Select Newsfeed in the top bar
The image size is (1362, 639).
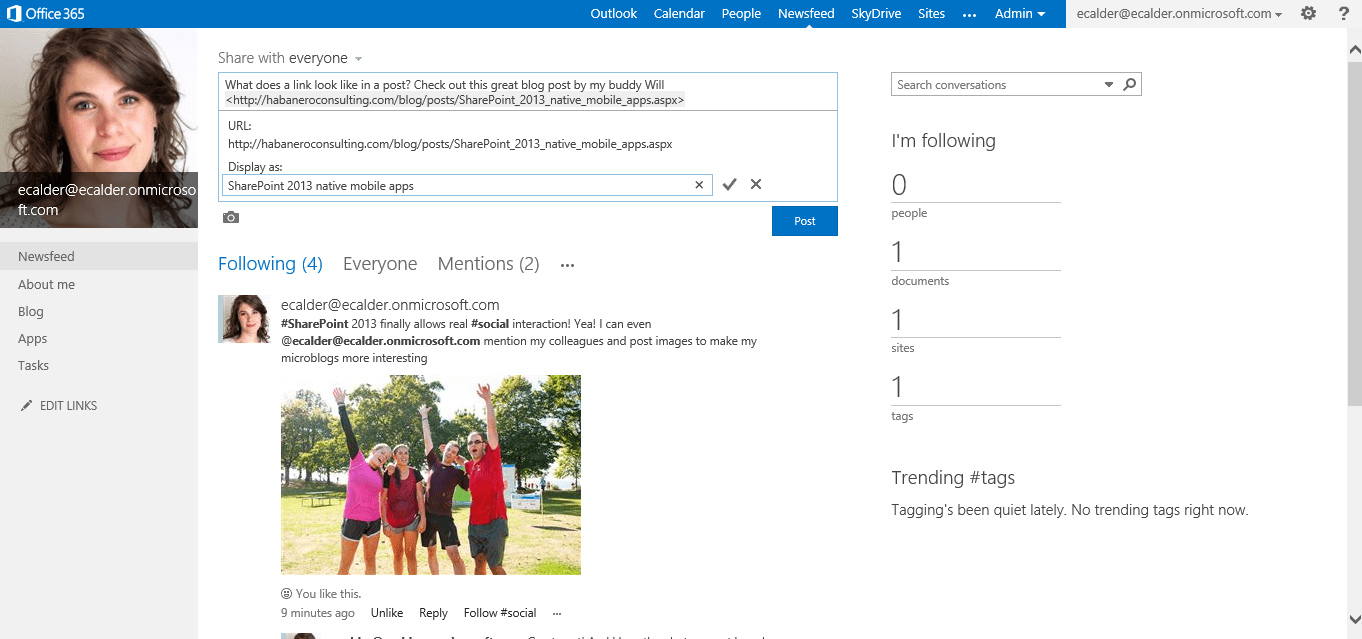806,14
